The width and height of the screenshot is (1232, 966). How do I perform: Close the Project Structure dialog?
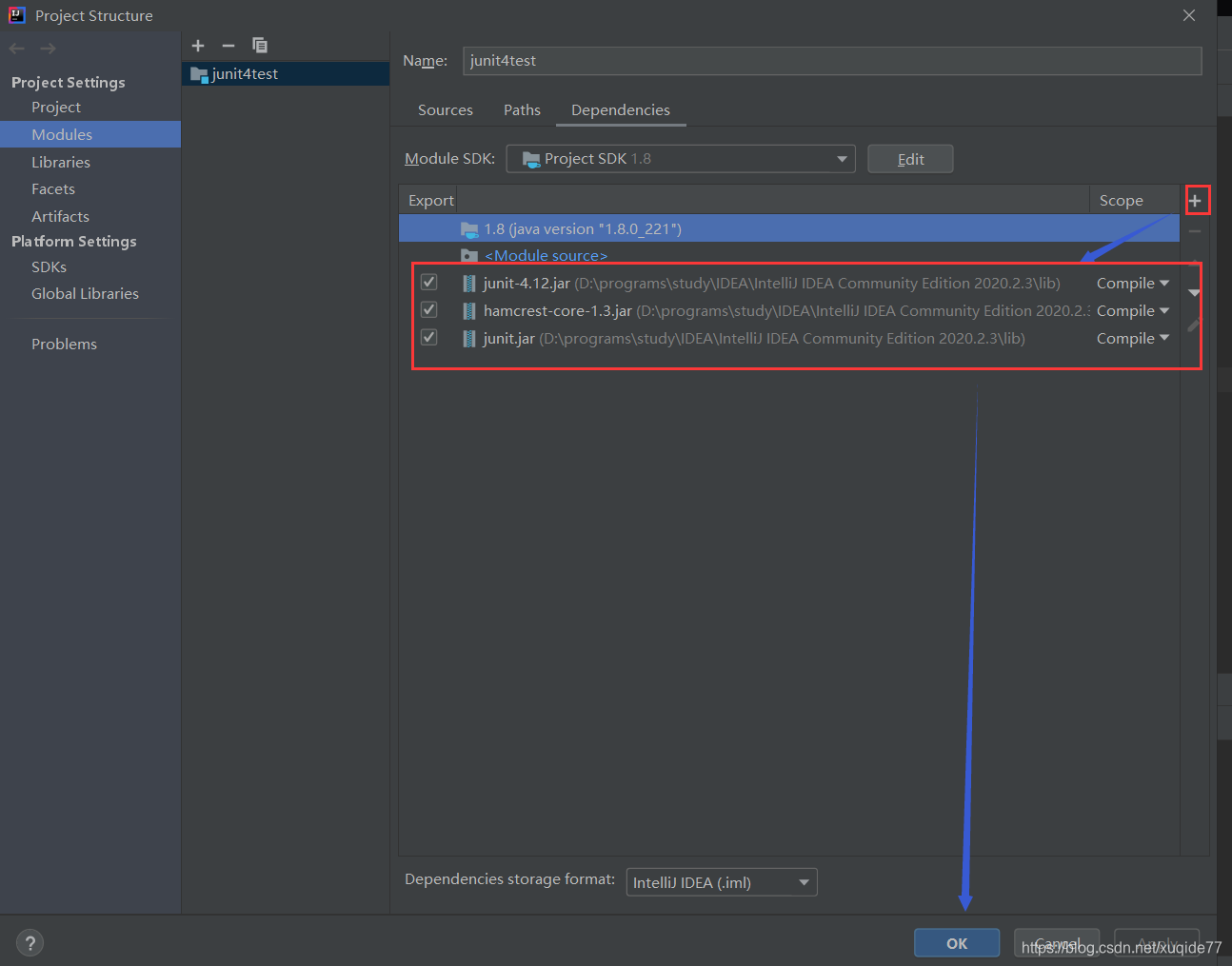pyautogui.click(x=1189, y=15)
